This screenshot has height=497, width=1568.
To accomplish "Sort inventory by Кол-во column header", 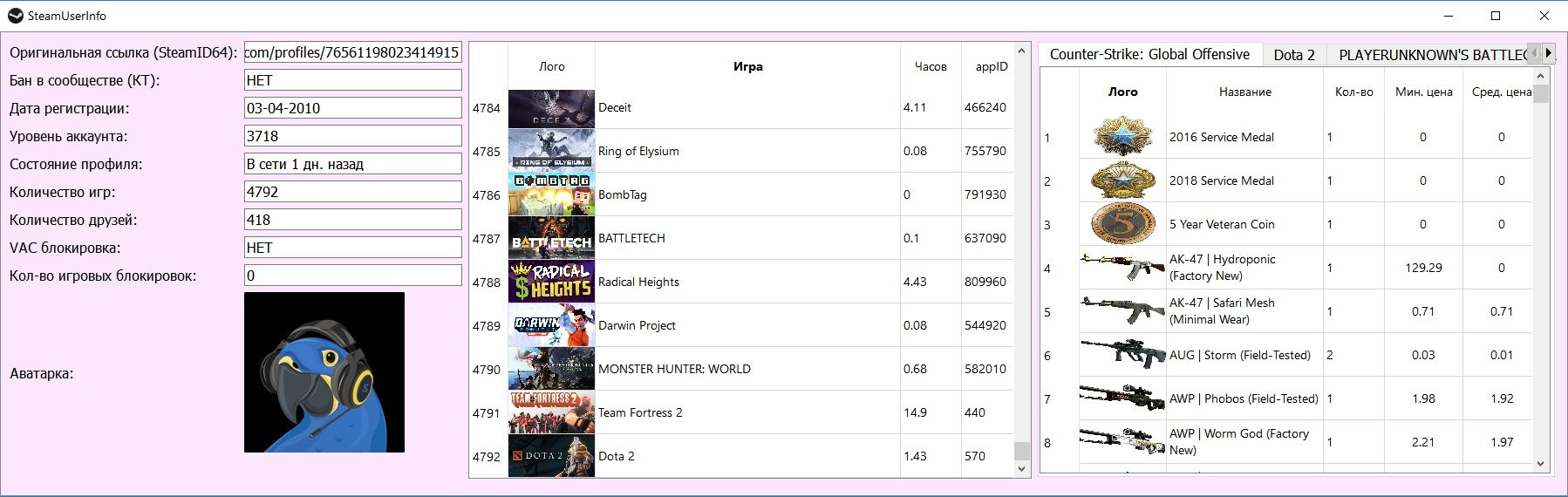I will click(1353, 92).
